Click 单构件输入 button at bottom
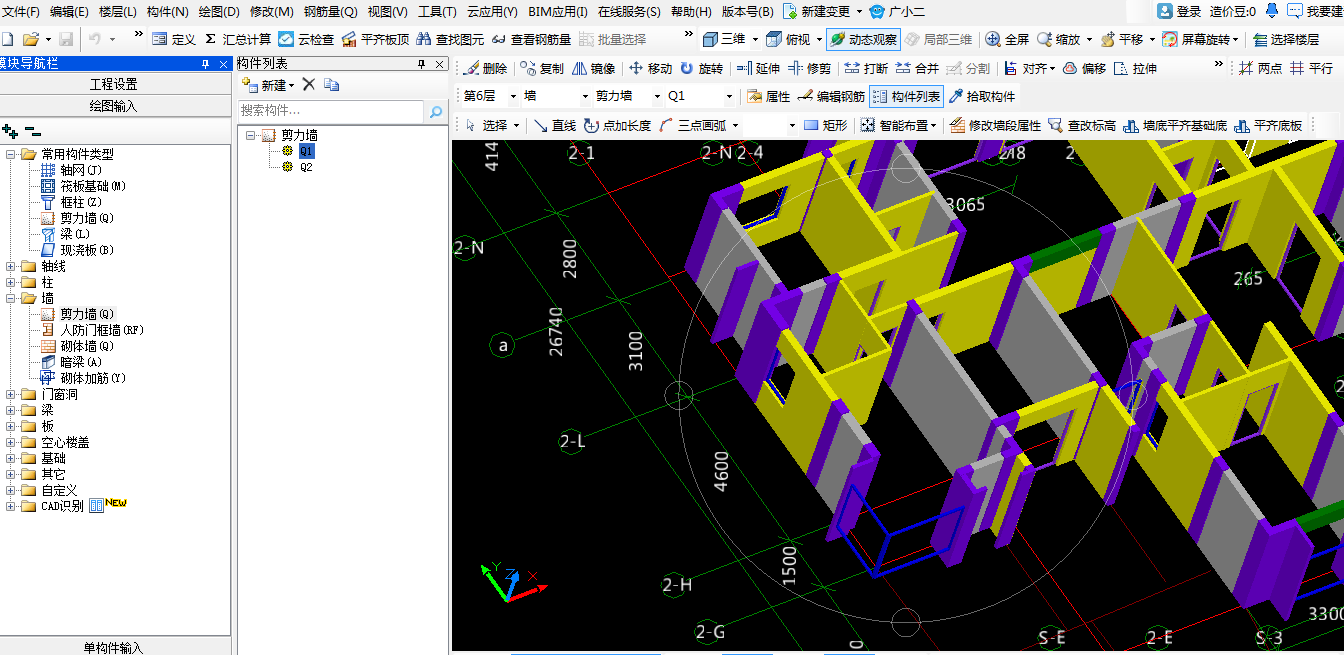Viewport: 1344px width, 655px height. click(x=114, y=648)
